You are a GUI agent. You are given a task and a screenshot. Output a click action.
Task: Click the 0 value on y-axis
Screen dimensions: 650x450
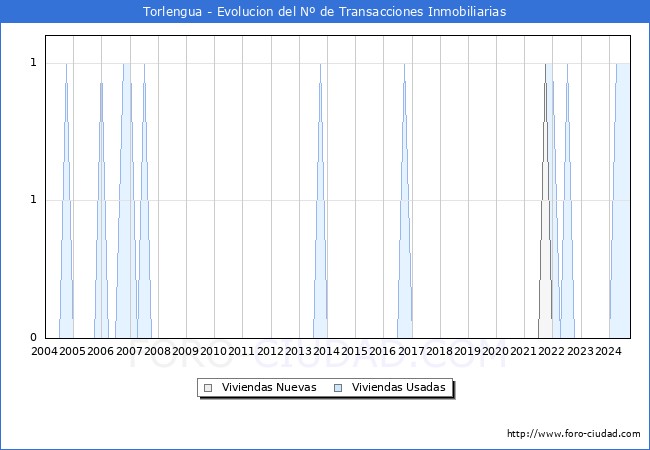pyautogui.click(x=34, y=337)
